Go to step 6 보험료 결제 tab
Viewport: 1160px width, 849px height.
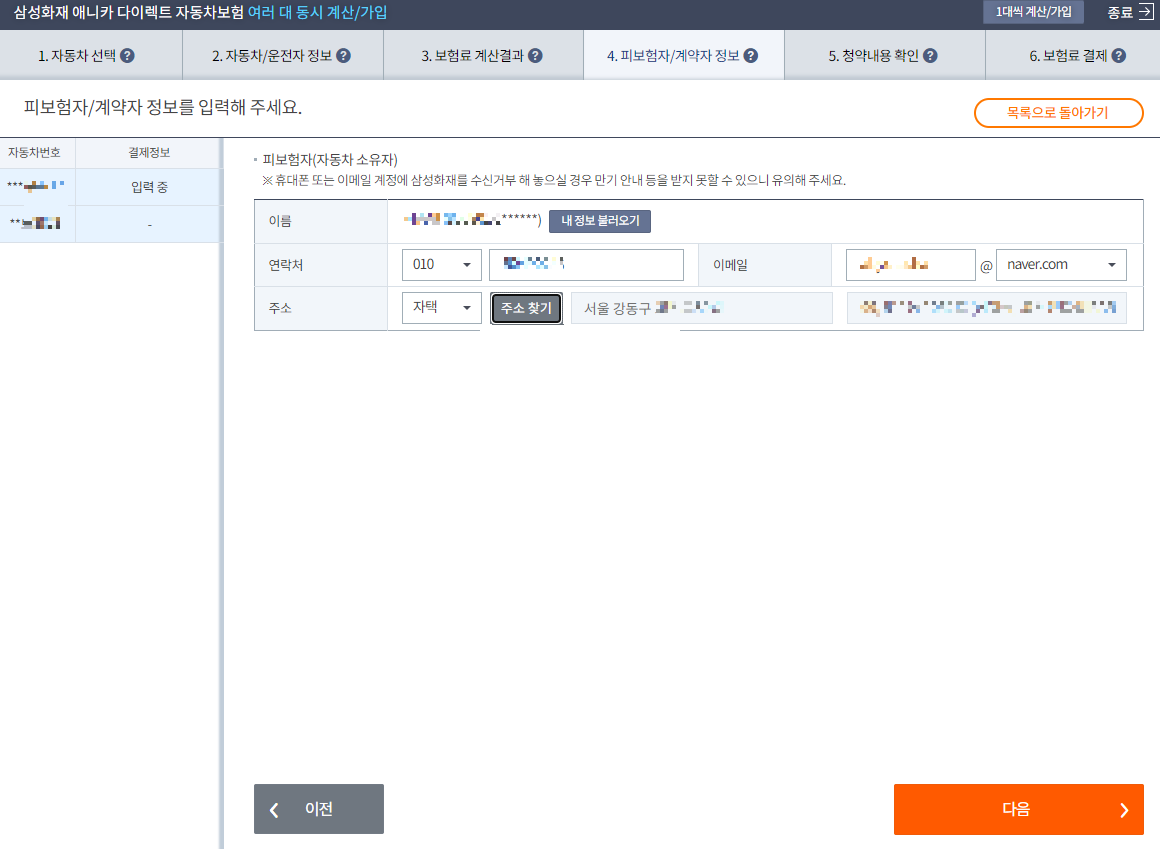pos(1073,55)
